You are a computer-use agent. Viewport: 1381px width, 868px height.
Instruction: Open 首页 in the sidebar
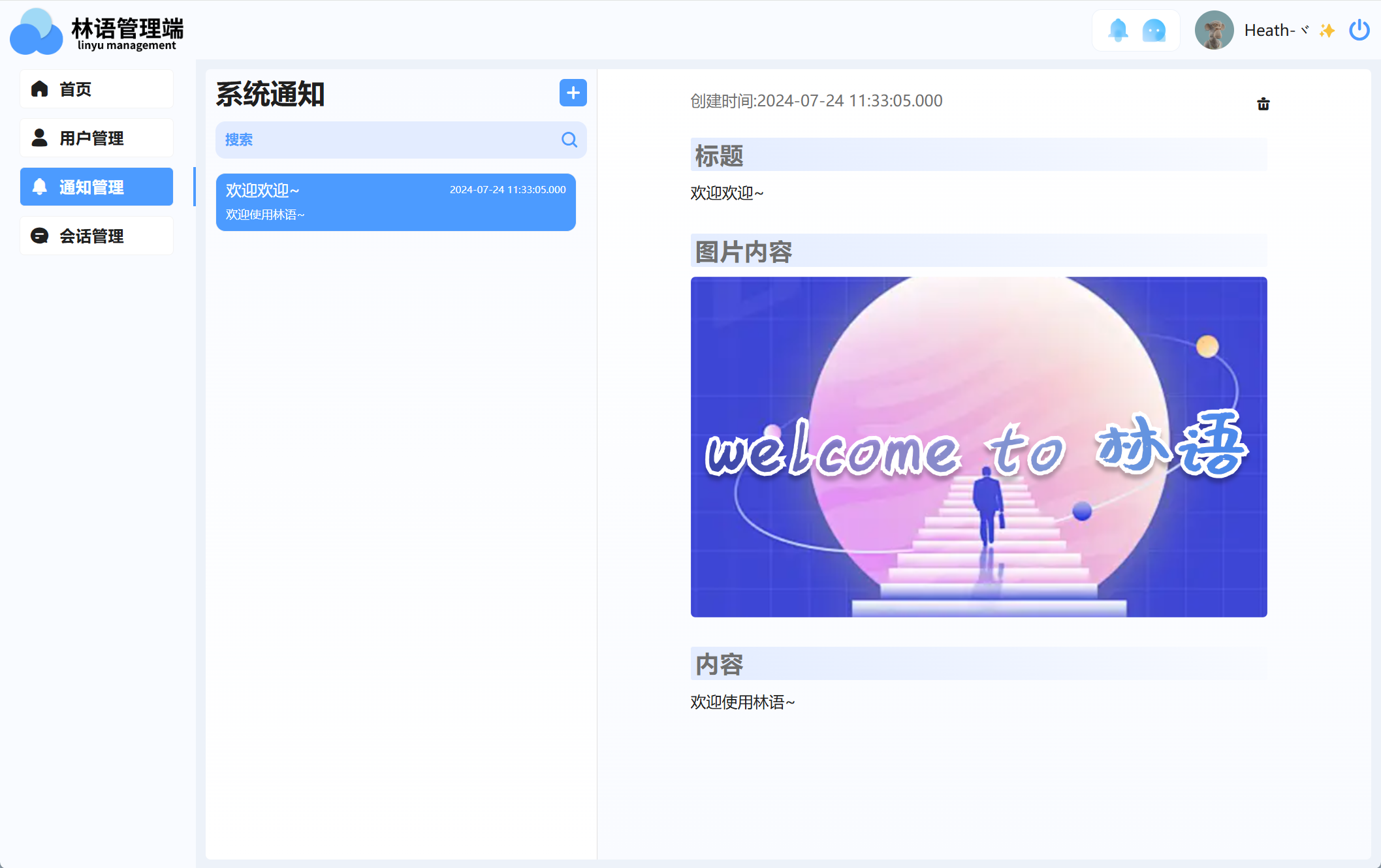[x=97, y=89]
